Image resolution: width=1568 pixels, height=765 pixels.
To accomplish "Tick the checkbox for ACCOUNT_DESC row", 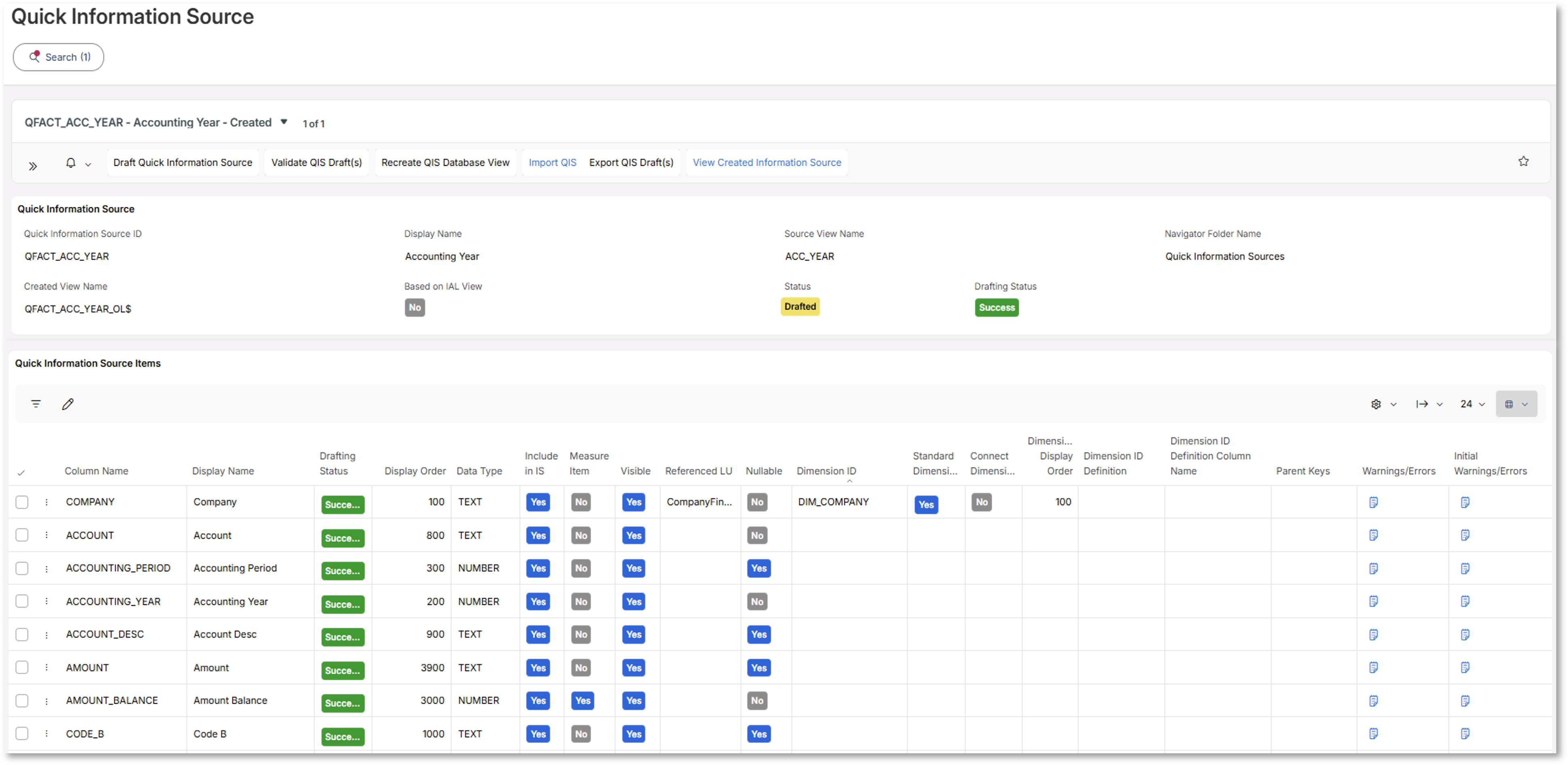I will tap(22, 634).
